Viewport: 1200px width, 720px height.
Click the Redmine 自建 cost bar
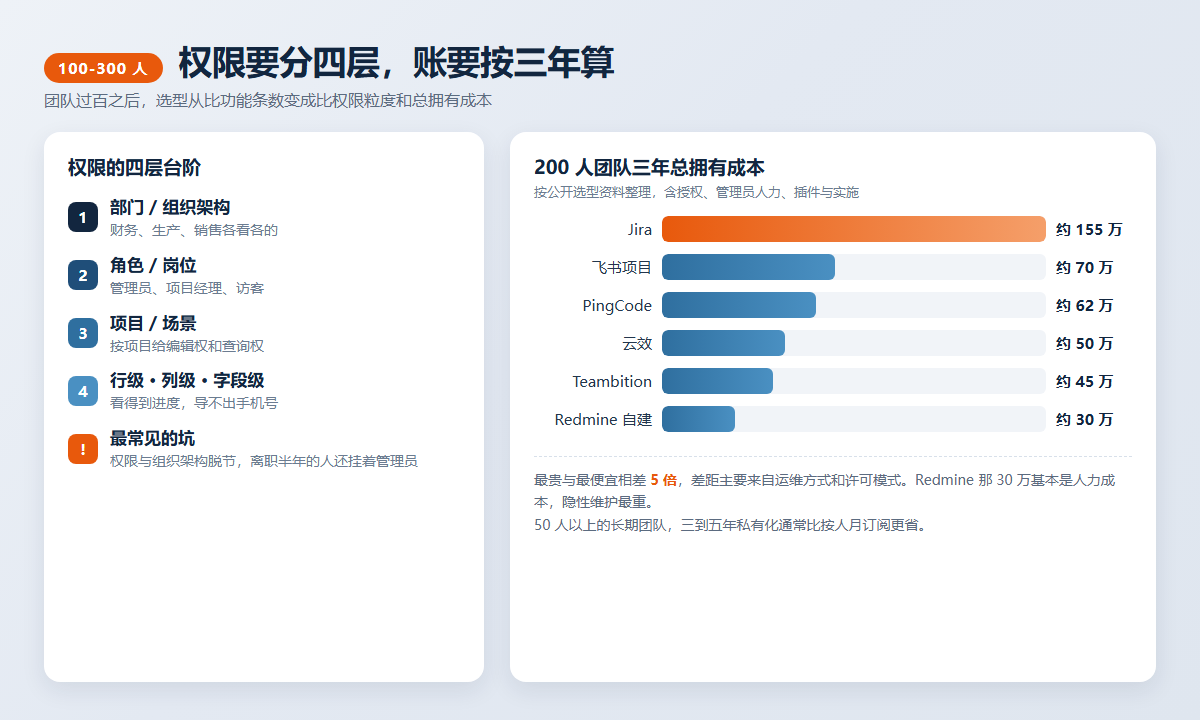(698, 419)
